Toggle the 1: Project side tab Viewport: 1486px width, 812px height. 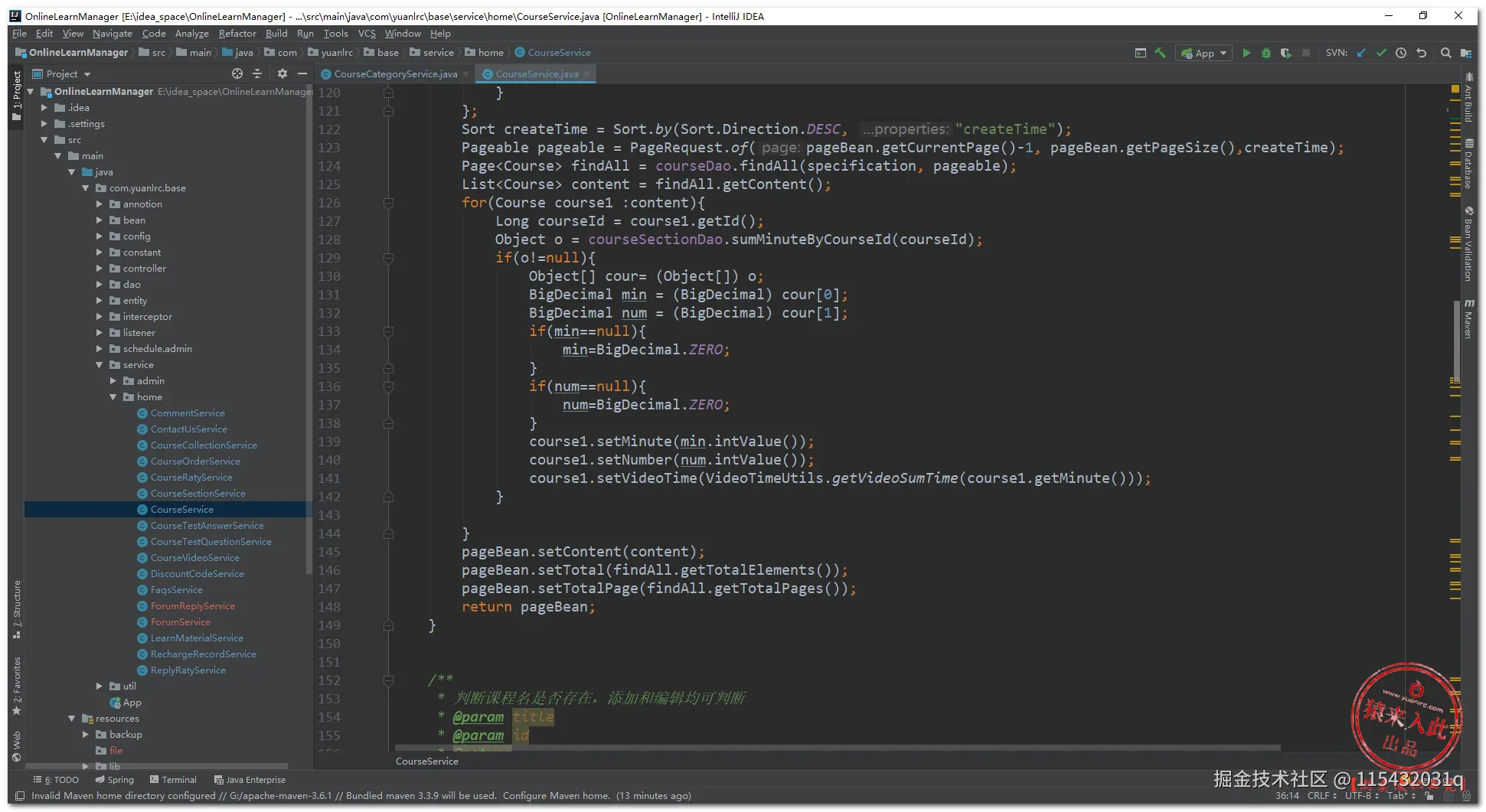tap(17, 96)
